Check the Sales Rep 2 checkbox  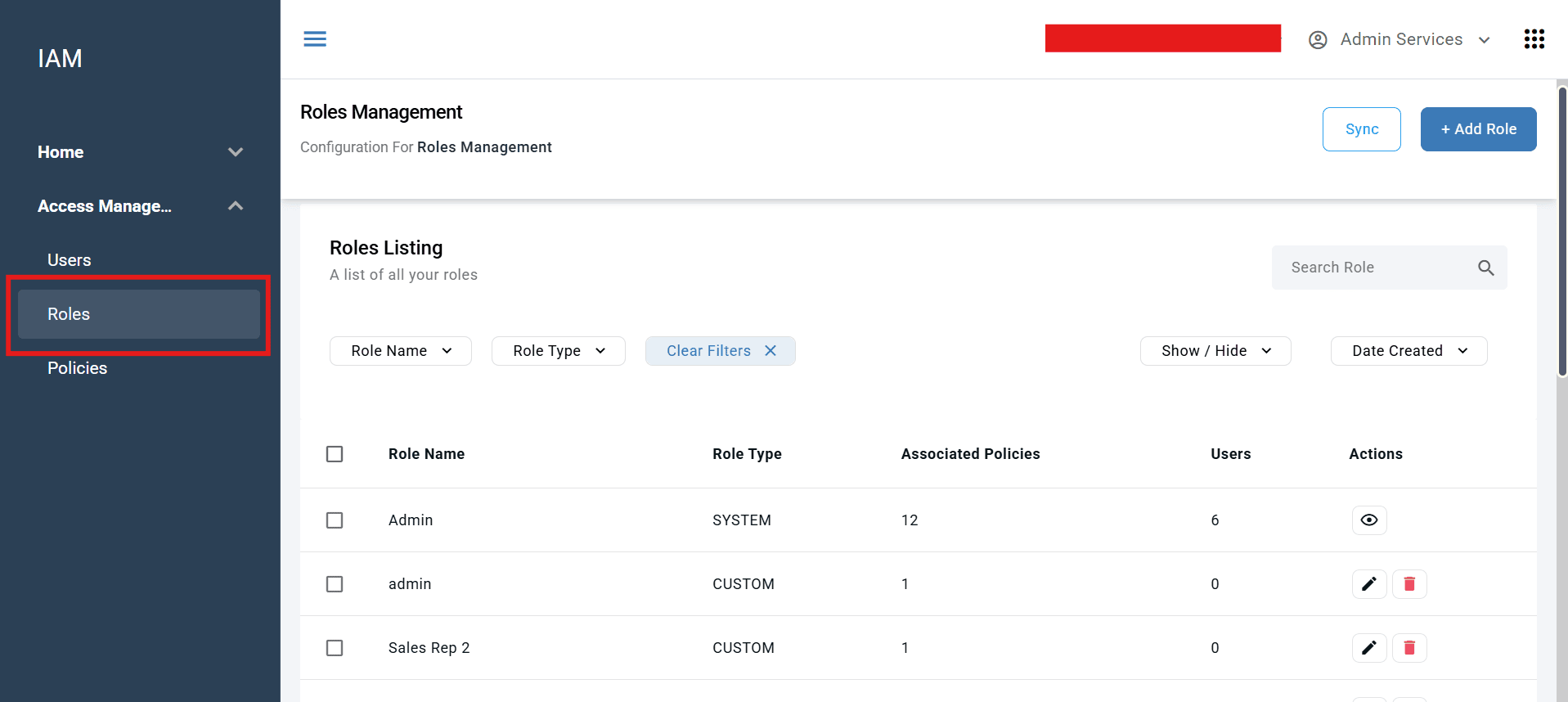335,648
